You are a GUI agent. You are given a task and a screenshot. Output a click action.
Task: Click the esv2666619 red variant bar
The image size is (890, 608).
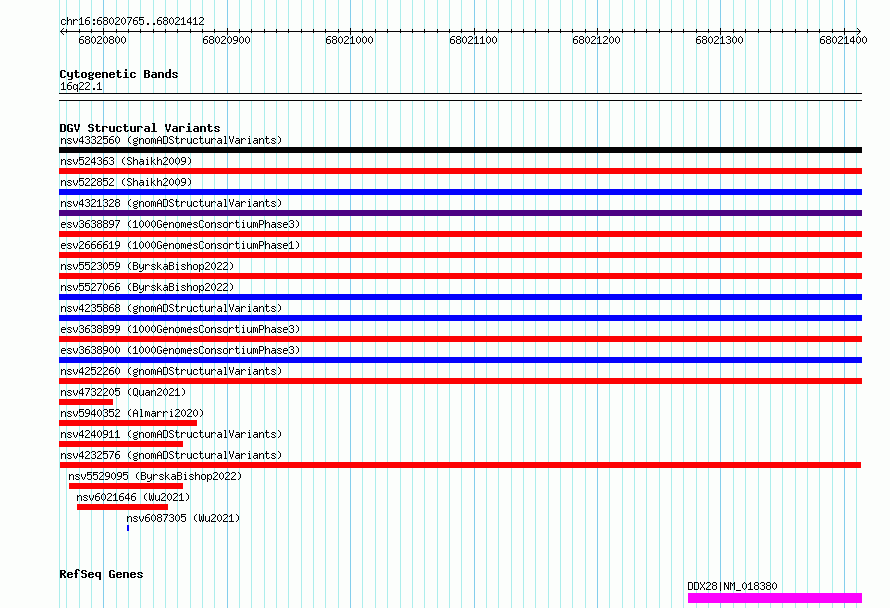[460, 255]
